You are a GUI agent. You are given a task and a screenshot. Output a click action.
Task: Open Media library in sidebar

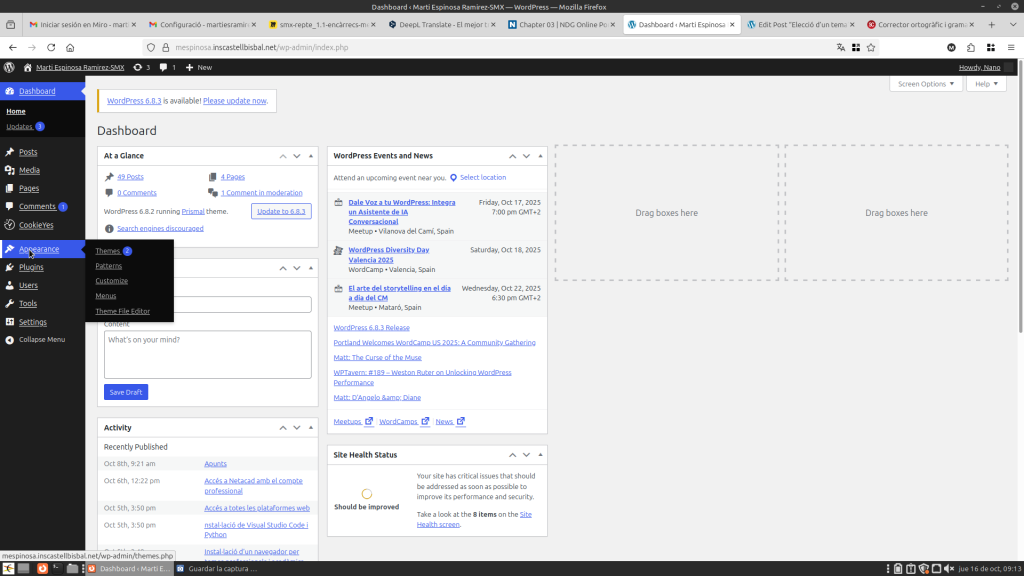point(29,170)
